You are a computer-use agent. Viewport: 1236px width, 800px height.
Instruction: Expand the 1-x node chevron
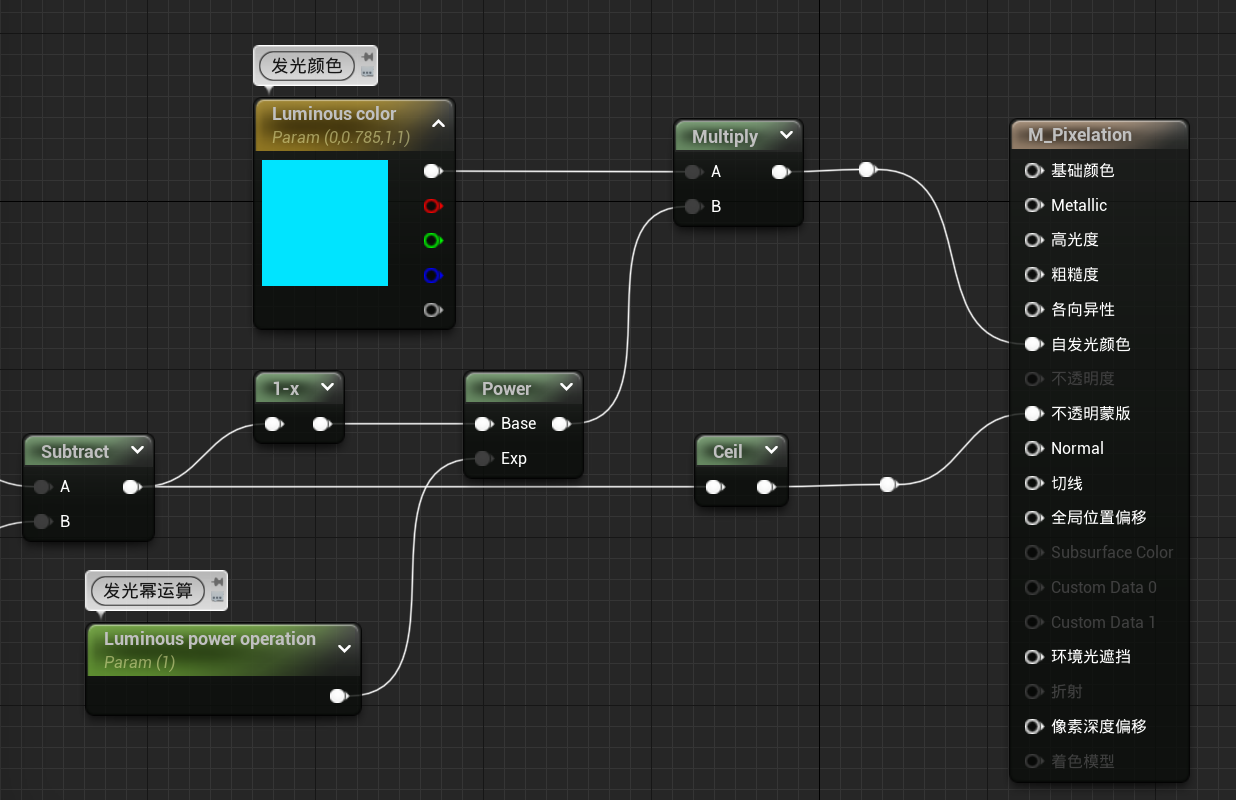(x=327, y=387)
